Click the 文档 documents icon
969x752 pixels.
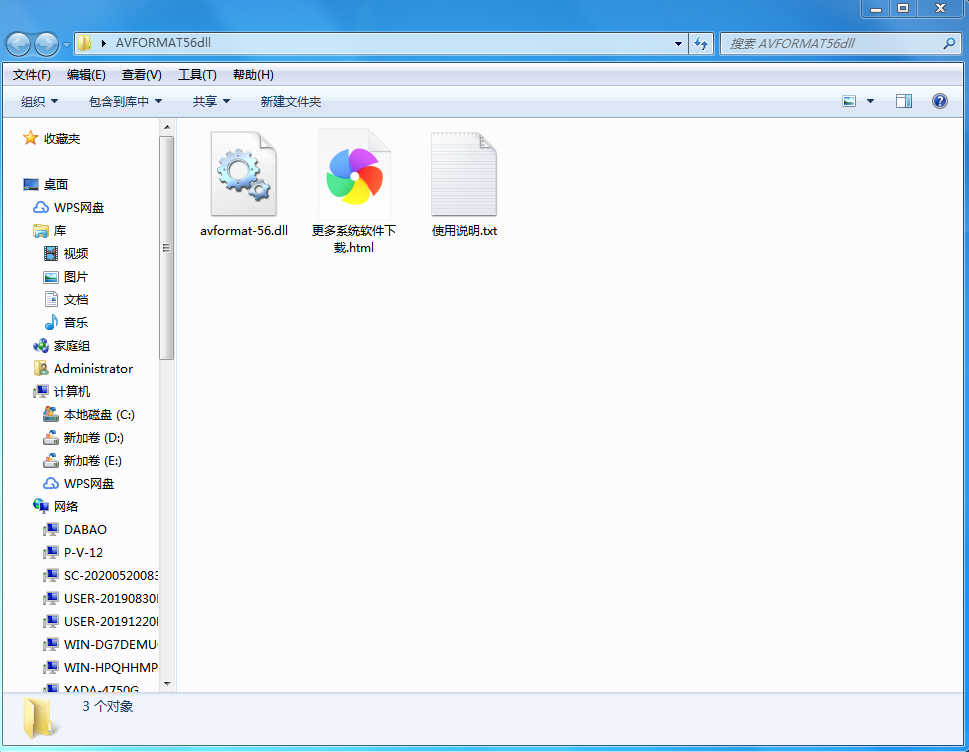51,299
